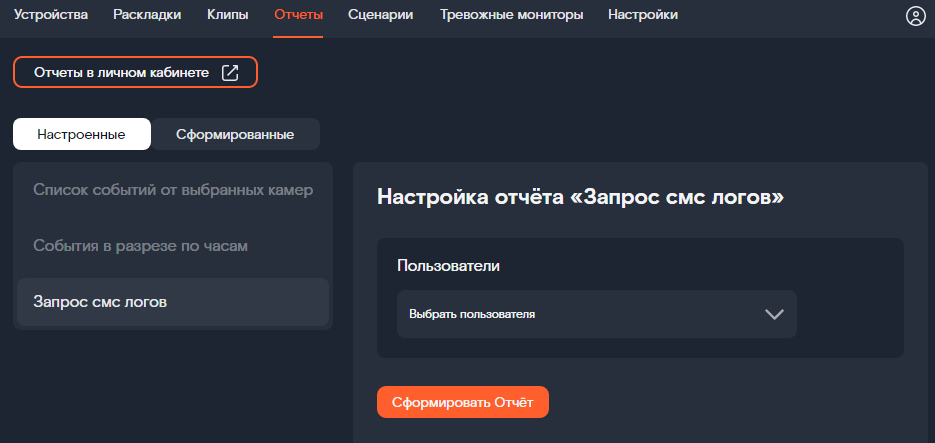This screenshot has height=443, width=935.
Task: Switch to the Настроенные reports toggle
Action: (x=81, y=134)
